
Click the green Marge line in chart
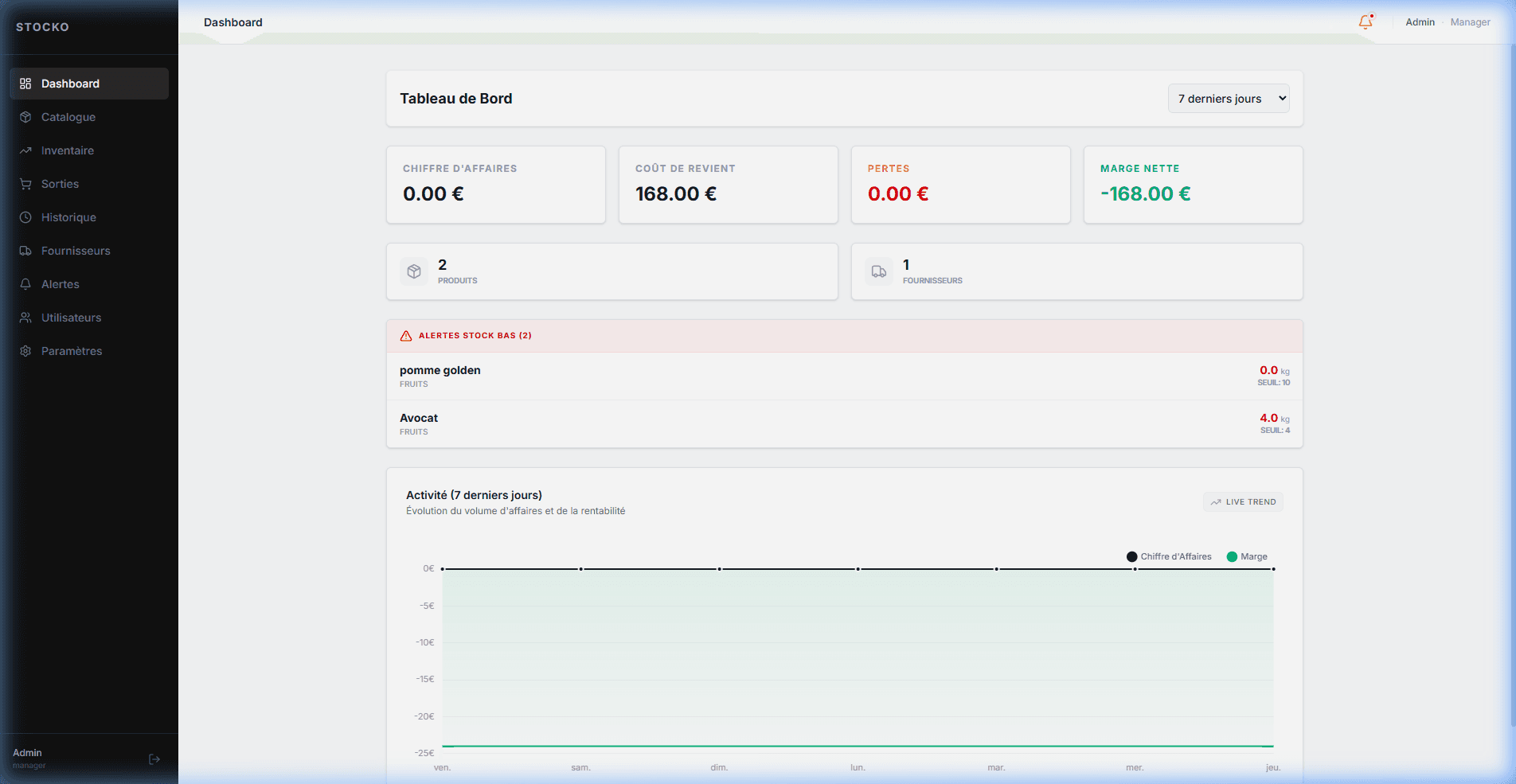pos(858,747)
